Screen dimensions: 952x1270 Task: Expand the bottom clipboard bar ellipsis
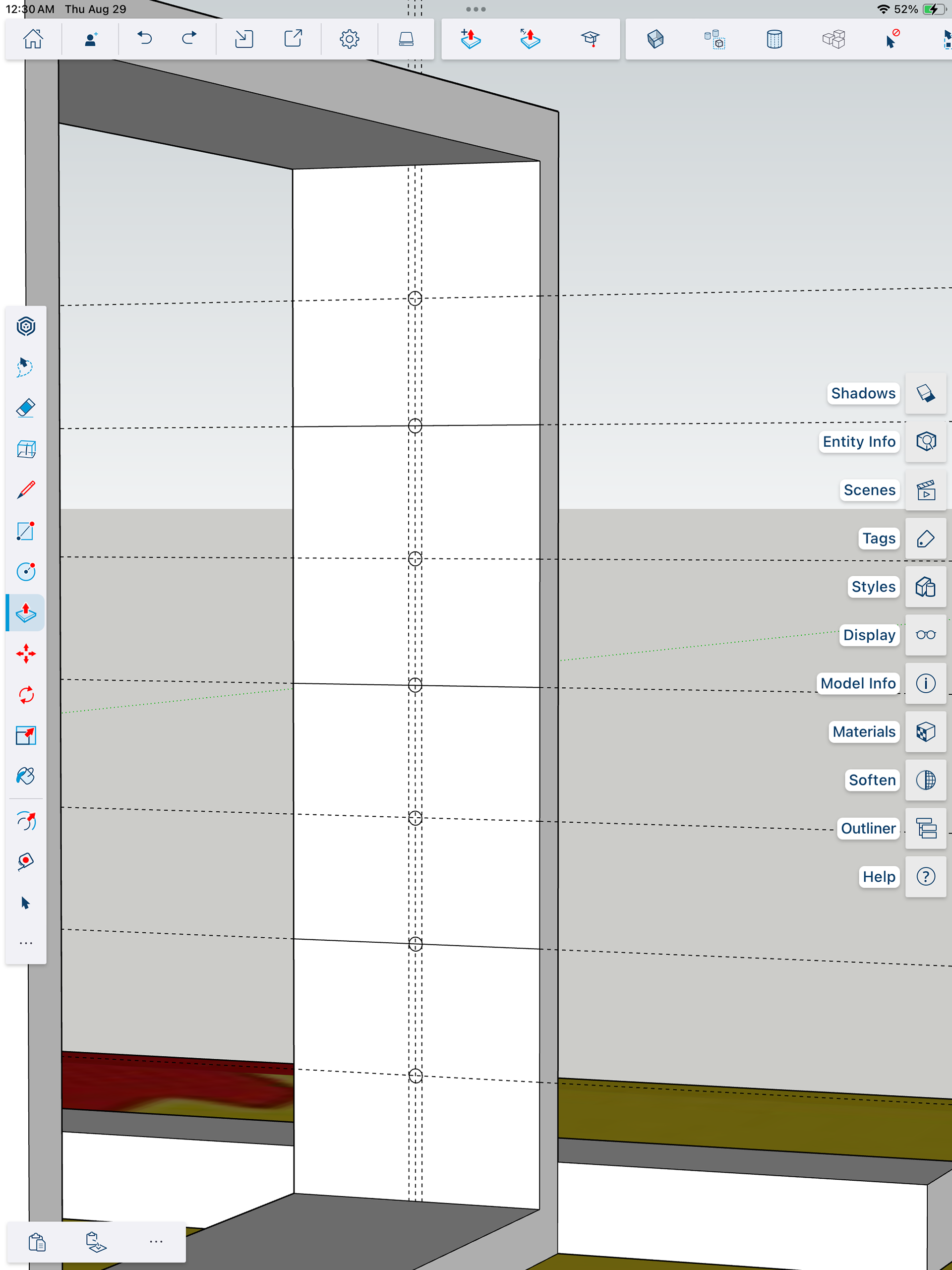click(156, 1242)
